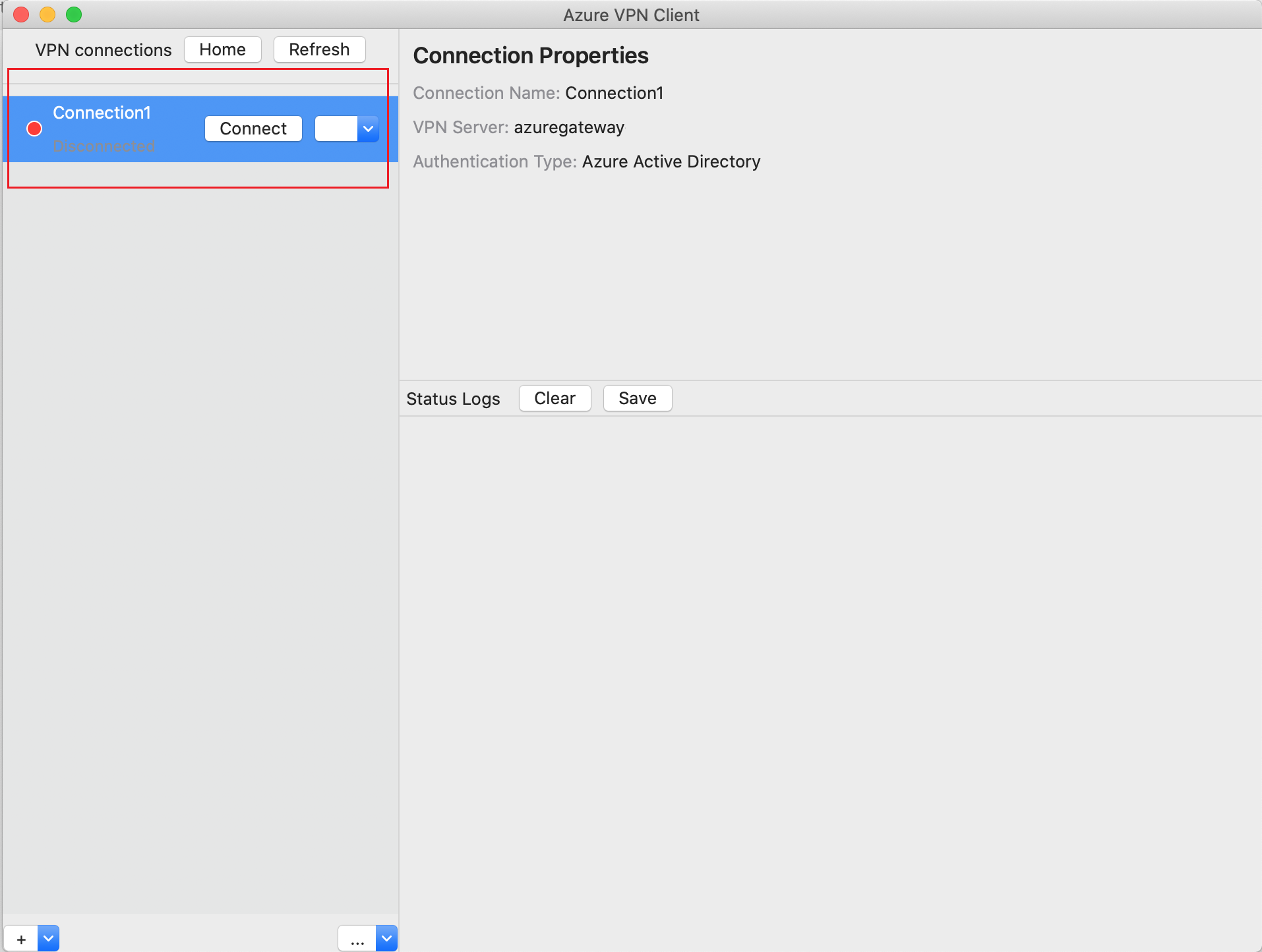Close the Azure VPN Client window
The width and height of the screenshot is (1262, 952).
pyautogui.click(x=21, y=15)
